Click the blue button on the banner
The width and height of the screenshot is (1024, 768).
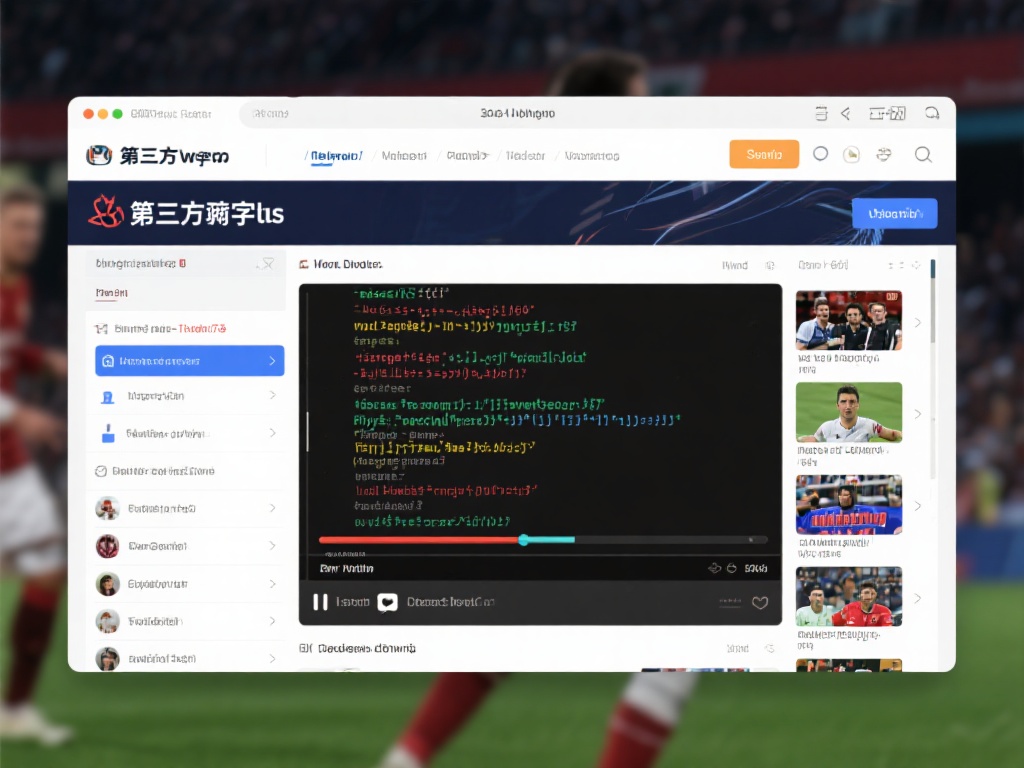coord(894,213)
